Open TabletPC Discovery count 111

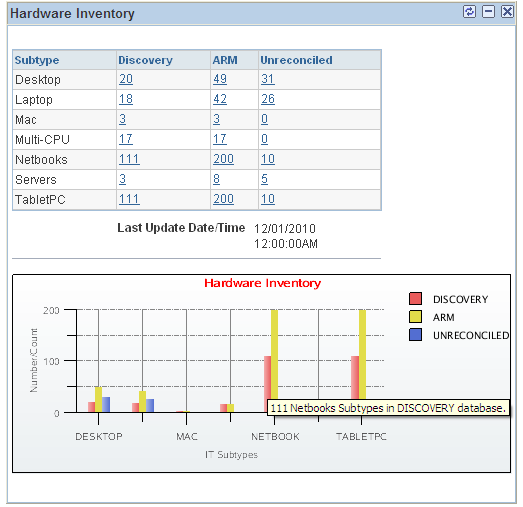[129, 199]
